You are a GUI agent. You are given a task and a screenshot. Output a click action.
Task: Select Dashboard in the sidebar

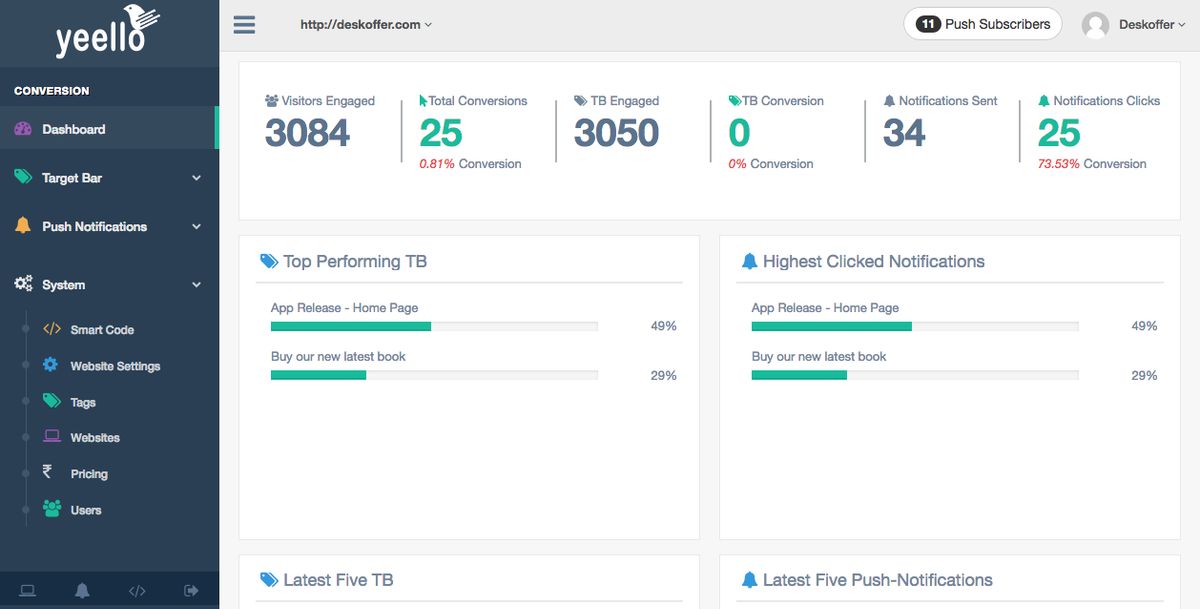click(74, 129)
